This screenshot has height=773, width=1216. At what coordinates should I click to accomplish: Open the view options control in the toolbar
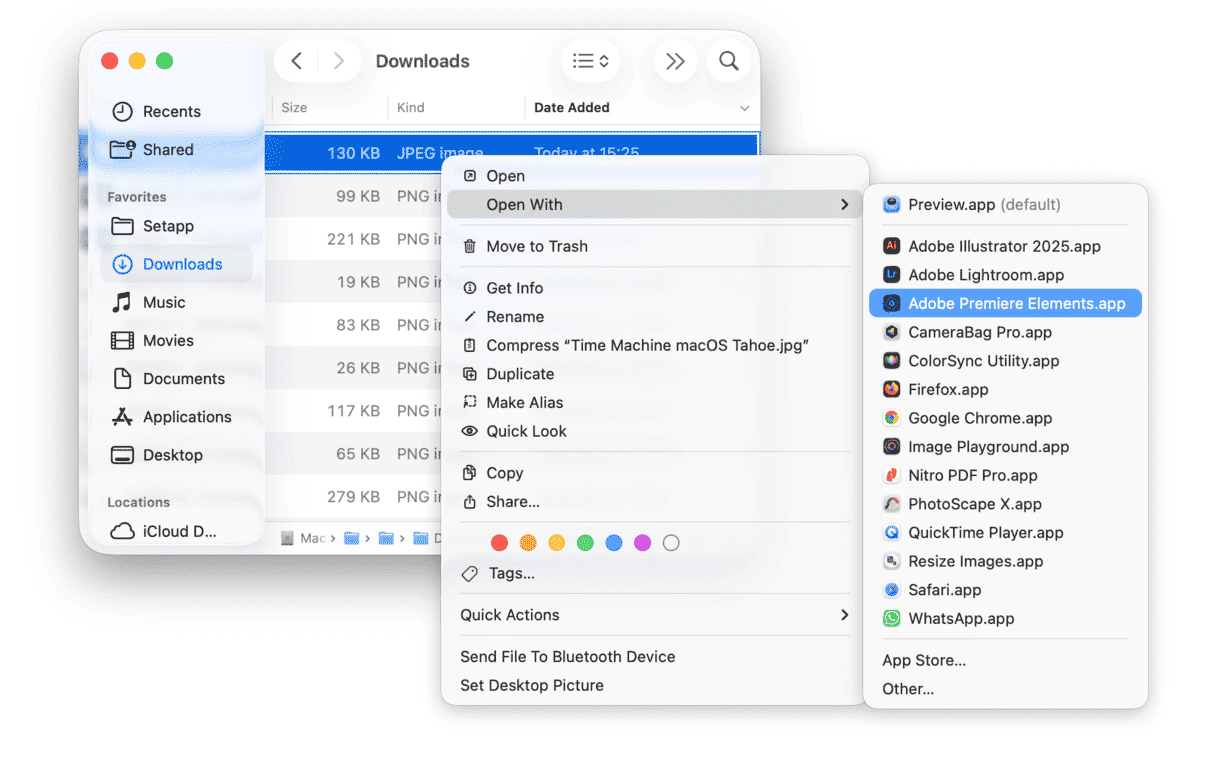point(590,61)
